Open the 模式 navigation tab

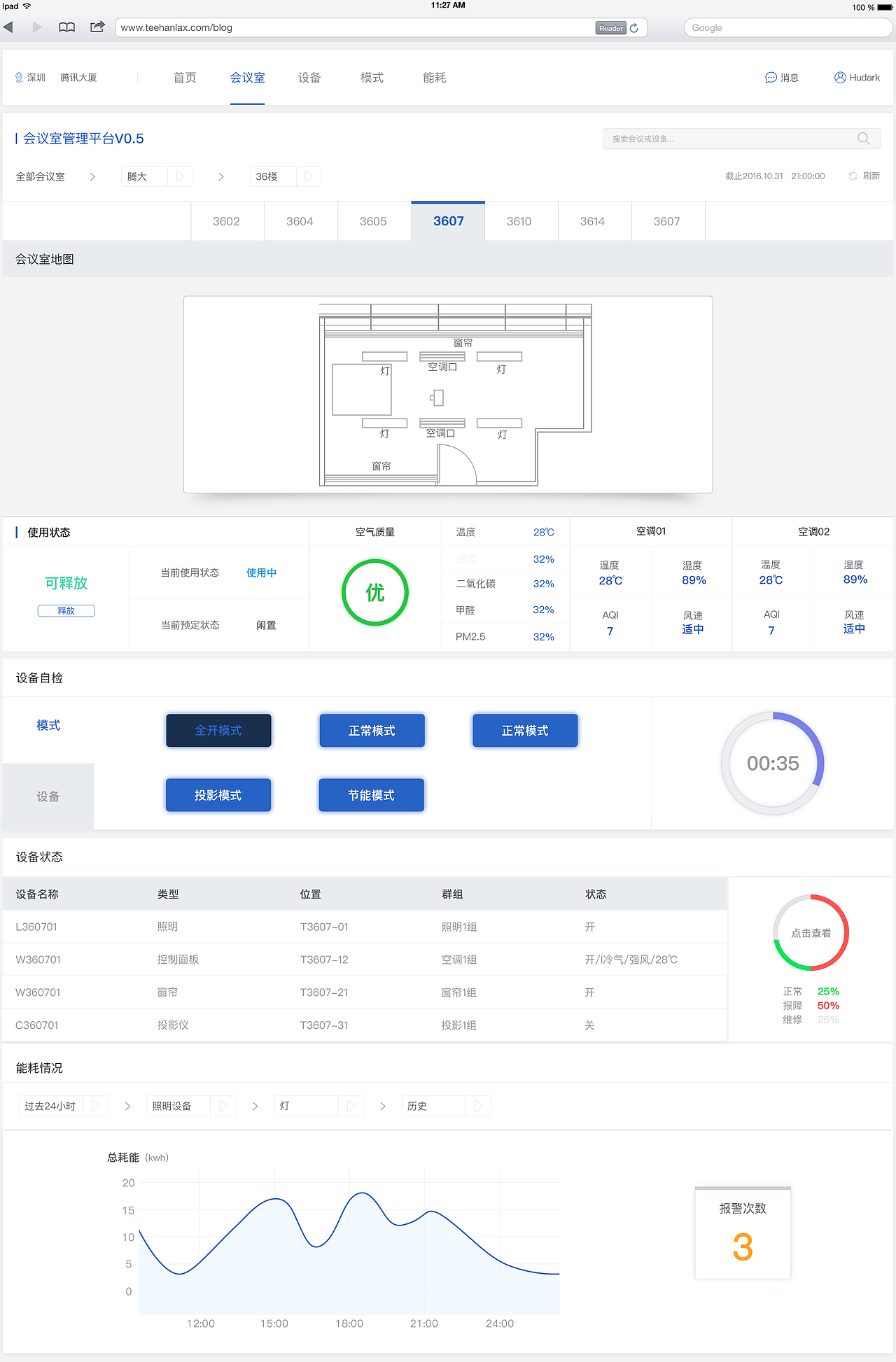click(x=372, y=78)
